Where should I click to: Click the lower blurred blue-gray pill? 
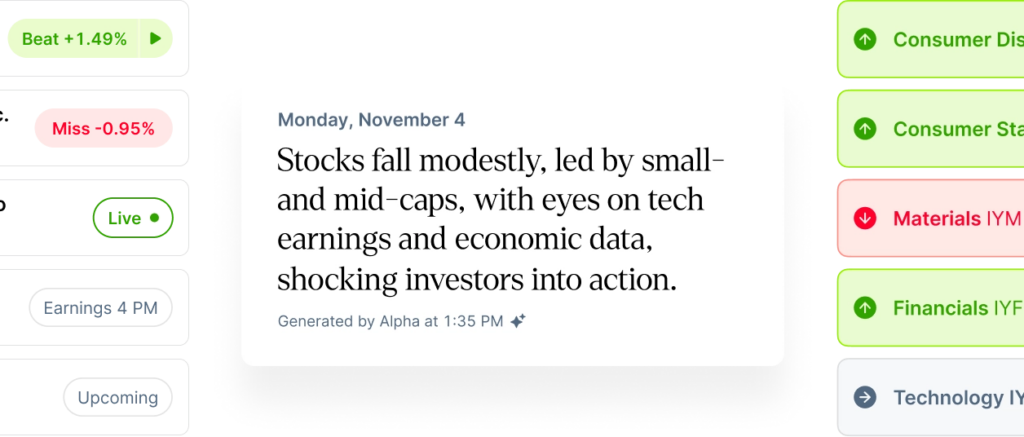coord(119,400)
